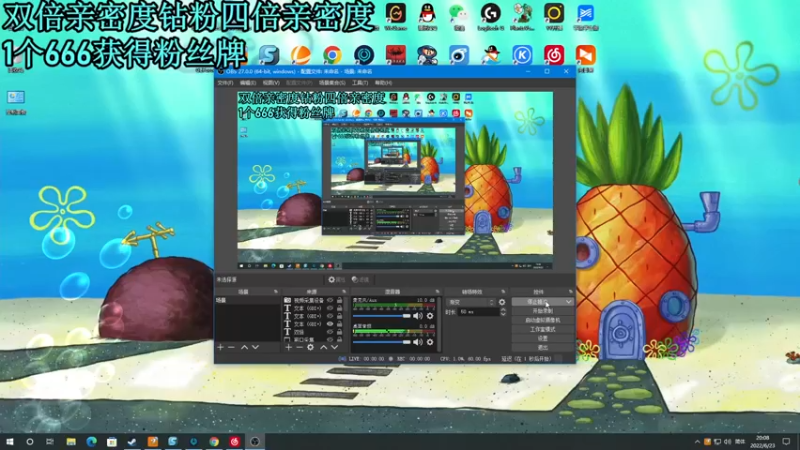
Task: Open the dropdown arrow beside Stop Streaming
Action: click(x=568, y=302)
